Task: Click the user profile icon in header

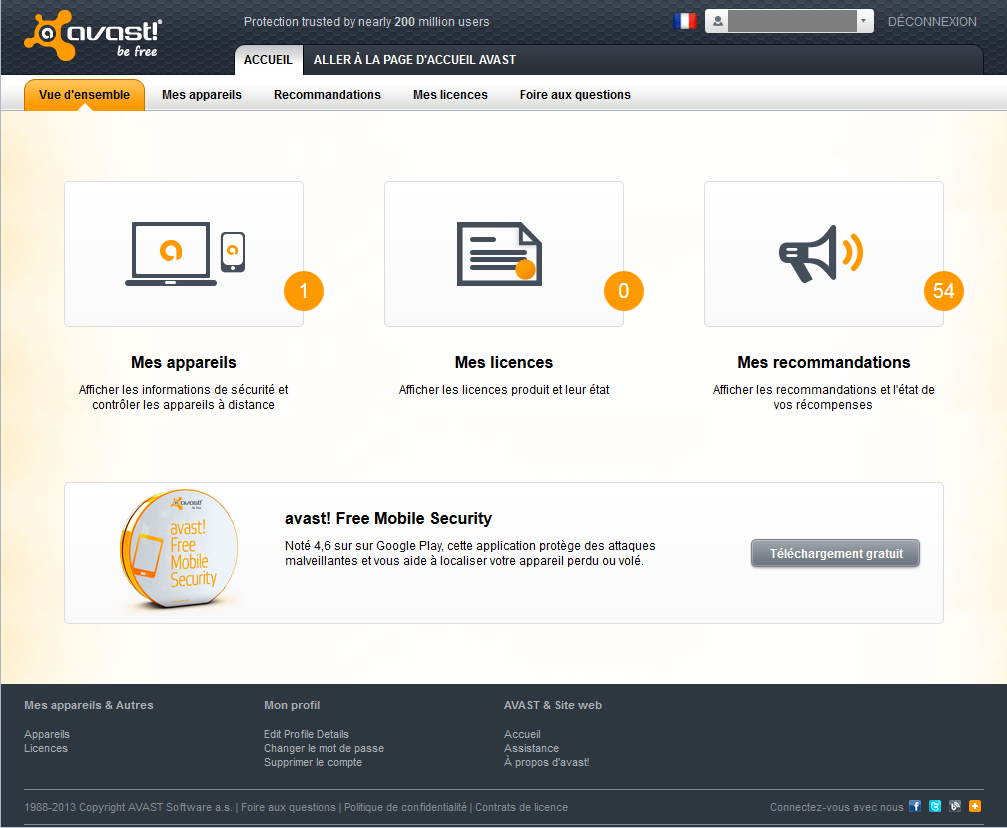Action: point(717,21)
